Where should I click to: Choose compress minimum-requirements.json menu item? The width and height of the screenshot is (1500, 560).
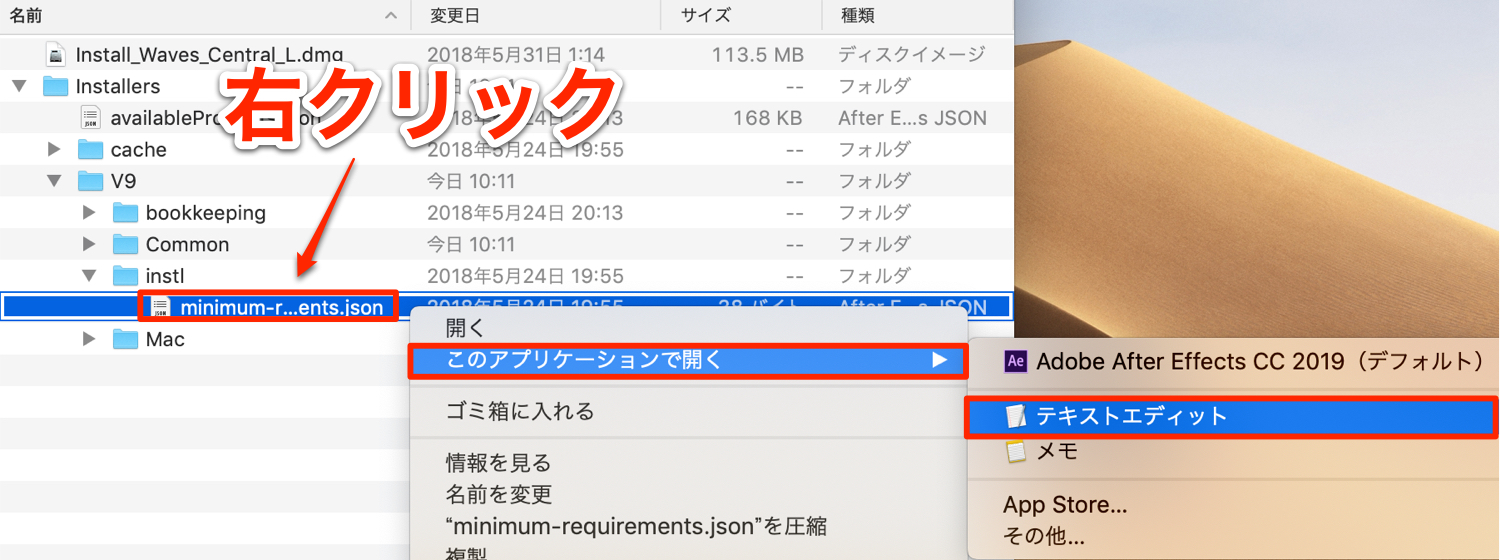point(689,526)
